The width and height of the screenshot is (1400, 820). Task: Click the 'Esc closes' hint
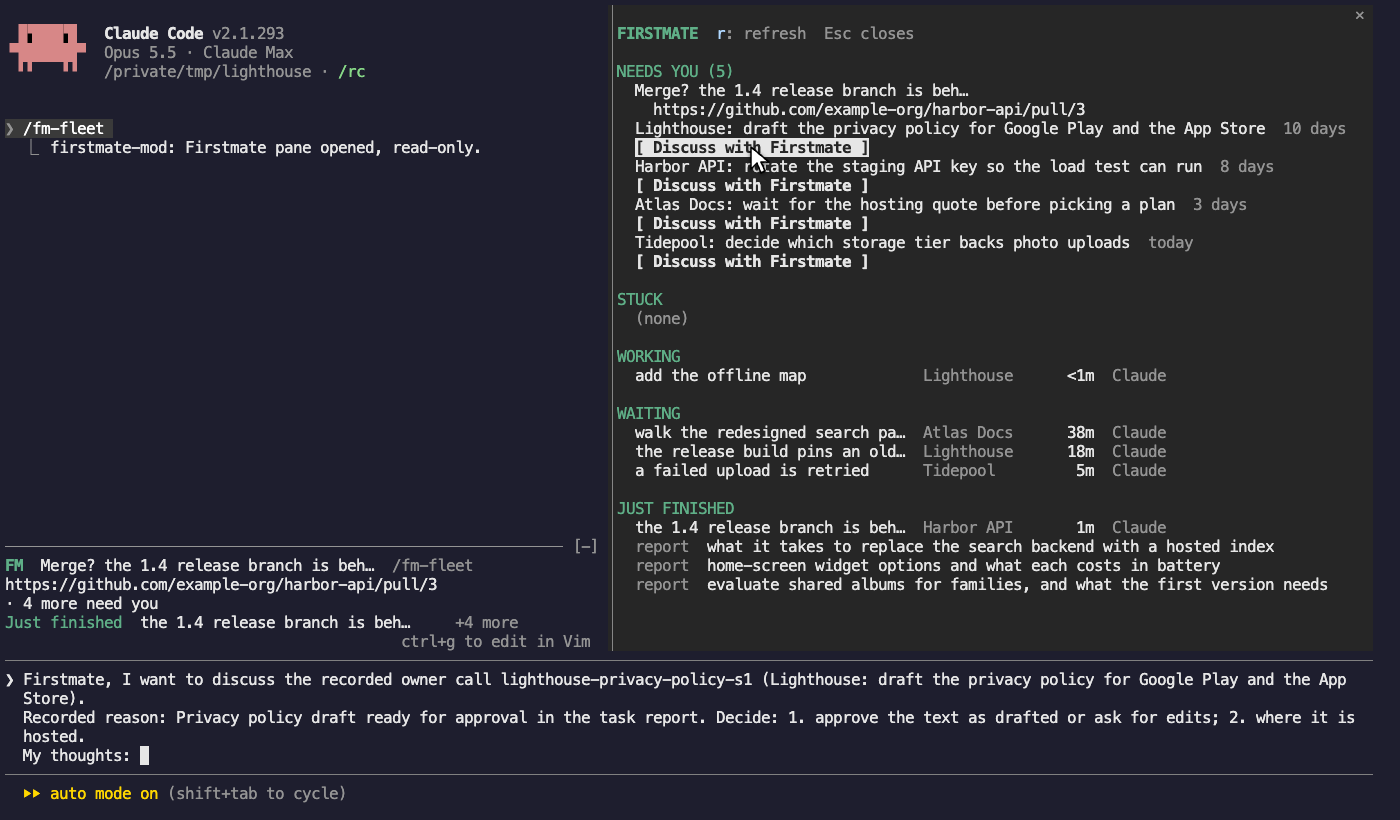869,33
